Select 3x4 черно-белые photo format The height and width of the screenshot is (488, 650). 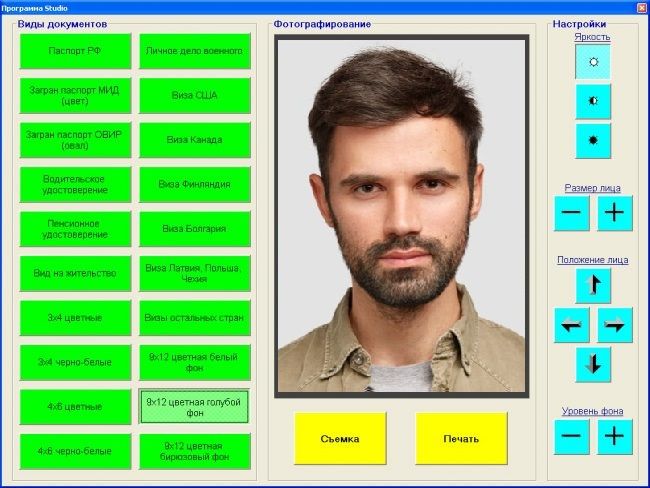75,362
